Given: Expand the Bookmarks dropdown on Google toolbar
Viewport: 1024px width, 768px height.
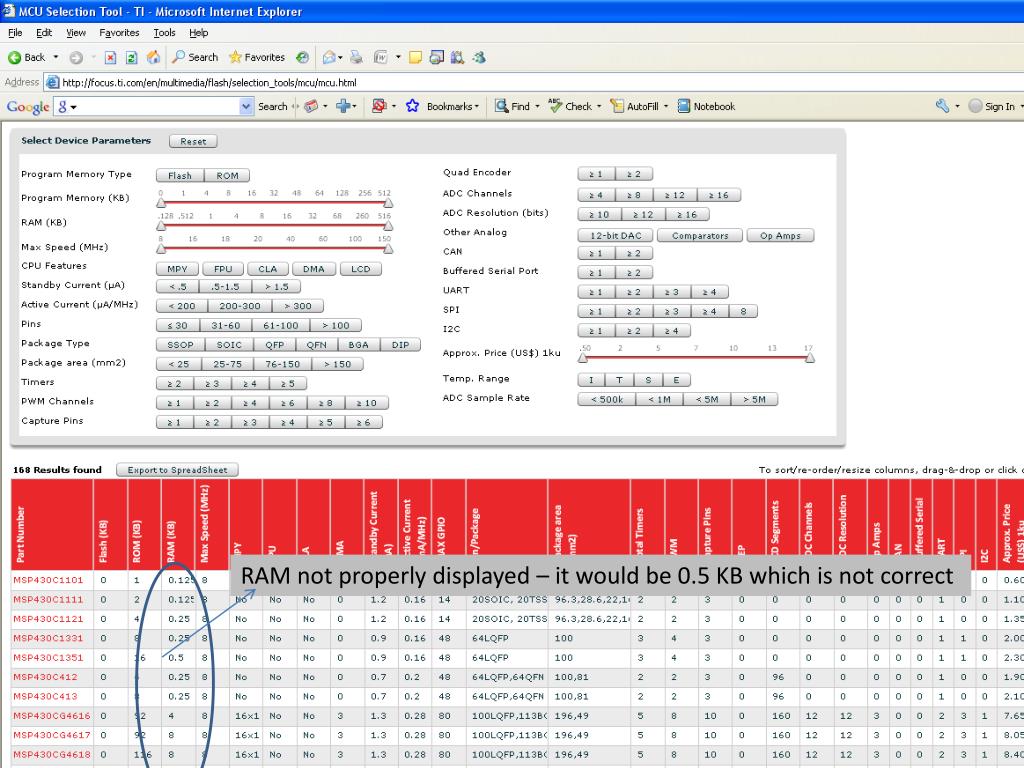Looking at the screenshot, I should (477, 106).
